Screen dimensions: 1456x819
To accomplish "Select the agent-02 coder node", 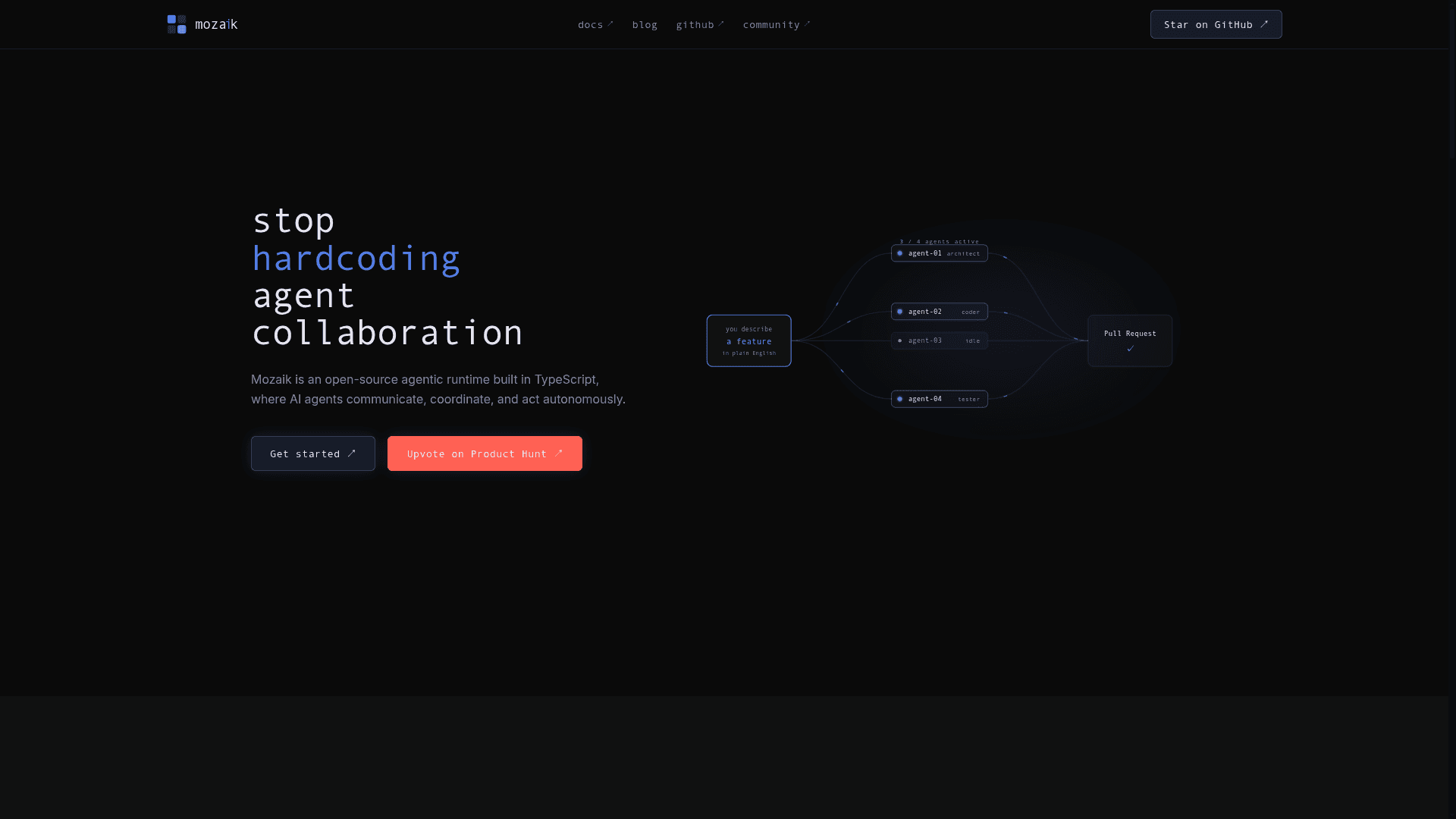I will (x=939, y=312).
